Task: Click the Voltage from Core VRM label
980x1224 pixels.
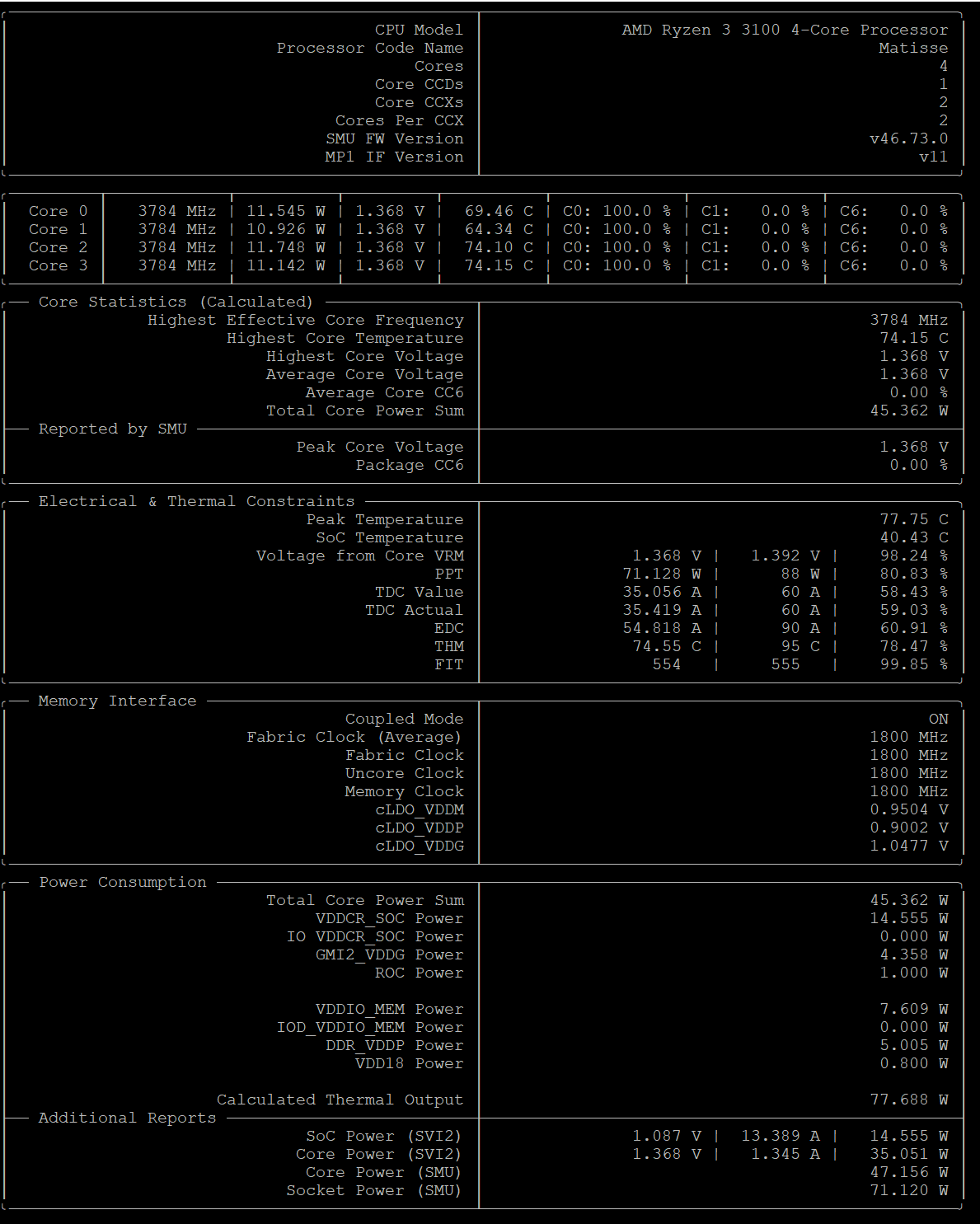Action: 359,556
